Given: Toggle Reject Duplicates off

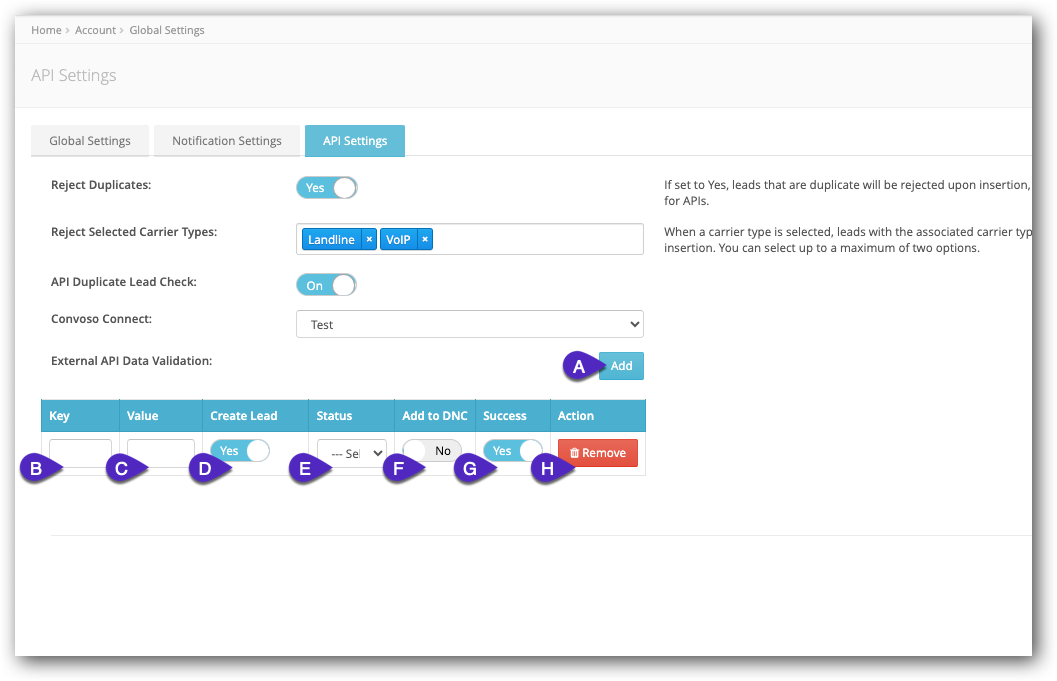Looking at the screenshot, I should pyautogui.click(x=326, y=187).
